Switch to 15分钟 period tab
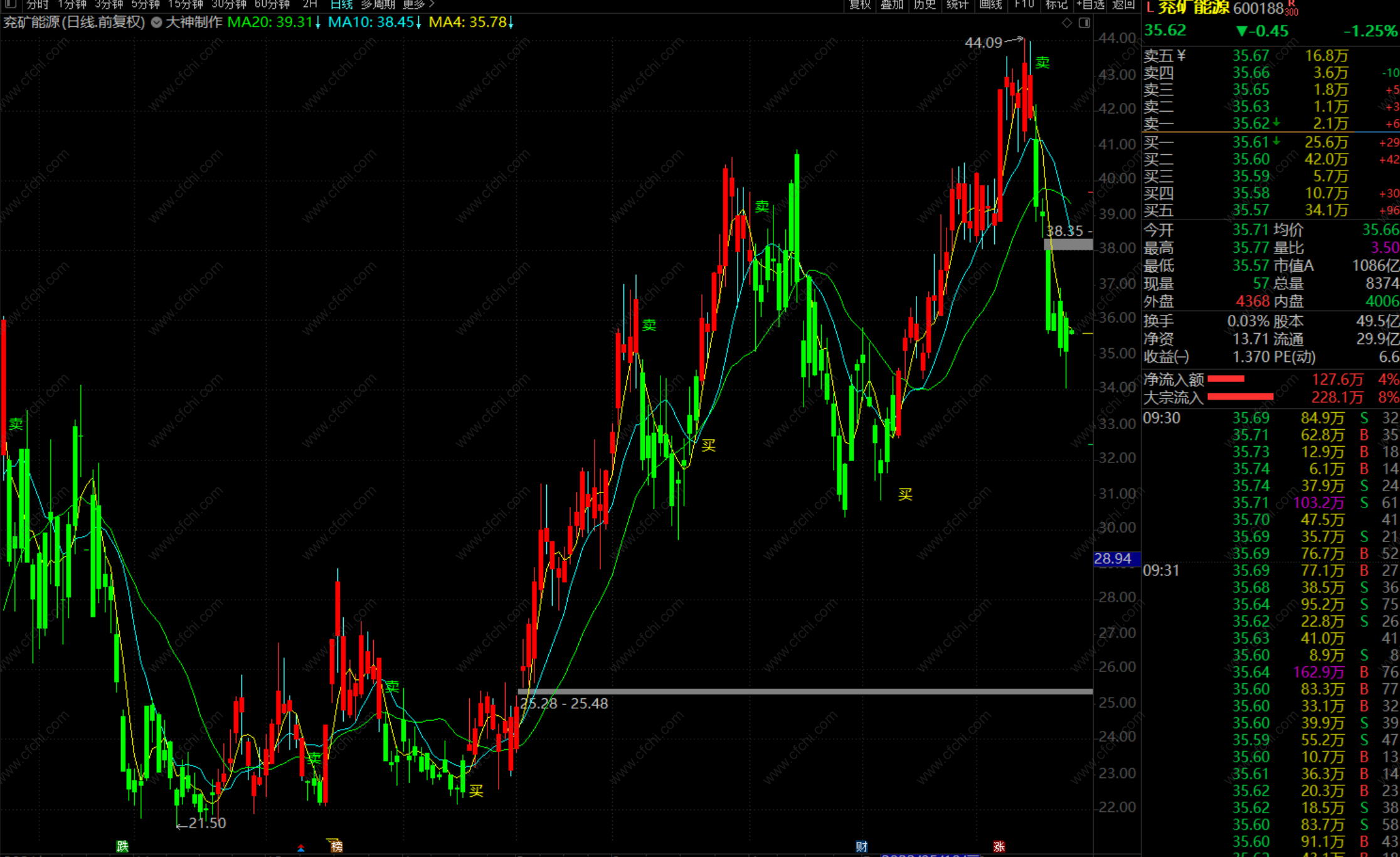Screen dimensions: 1400x857 tap(186, 4)
